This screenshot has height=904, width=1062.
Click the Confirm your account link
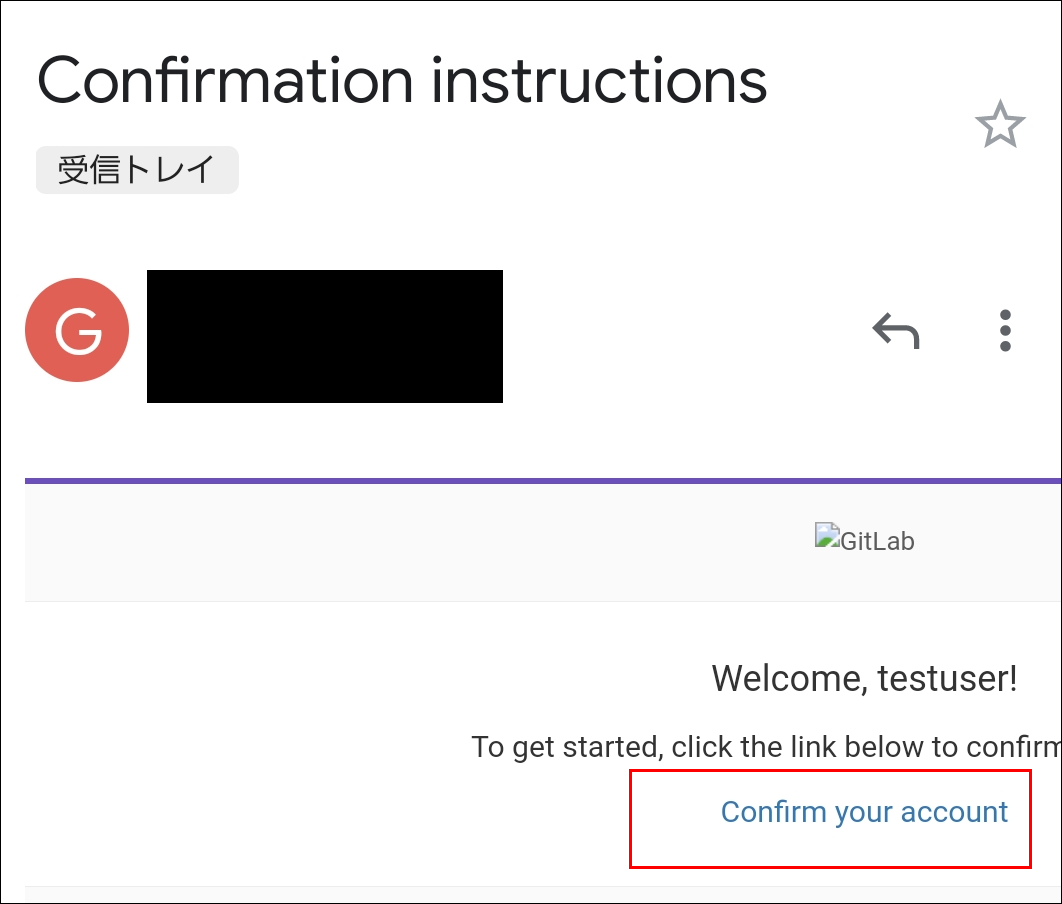tap(864, 812)
